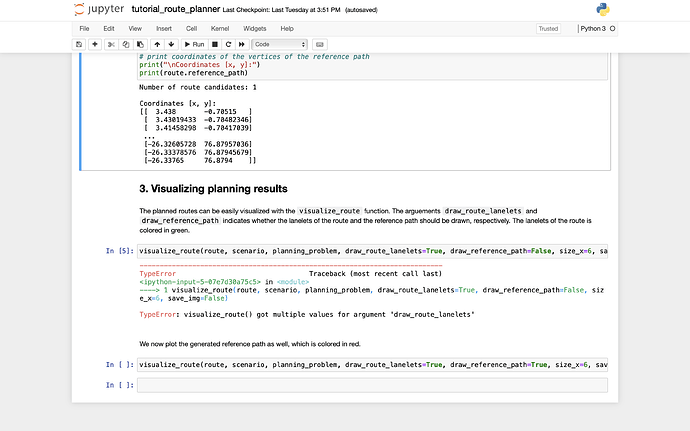Move selected cell up
The image size is (690, 431).
pos(157,45)
